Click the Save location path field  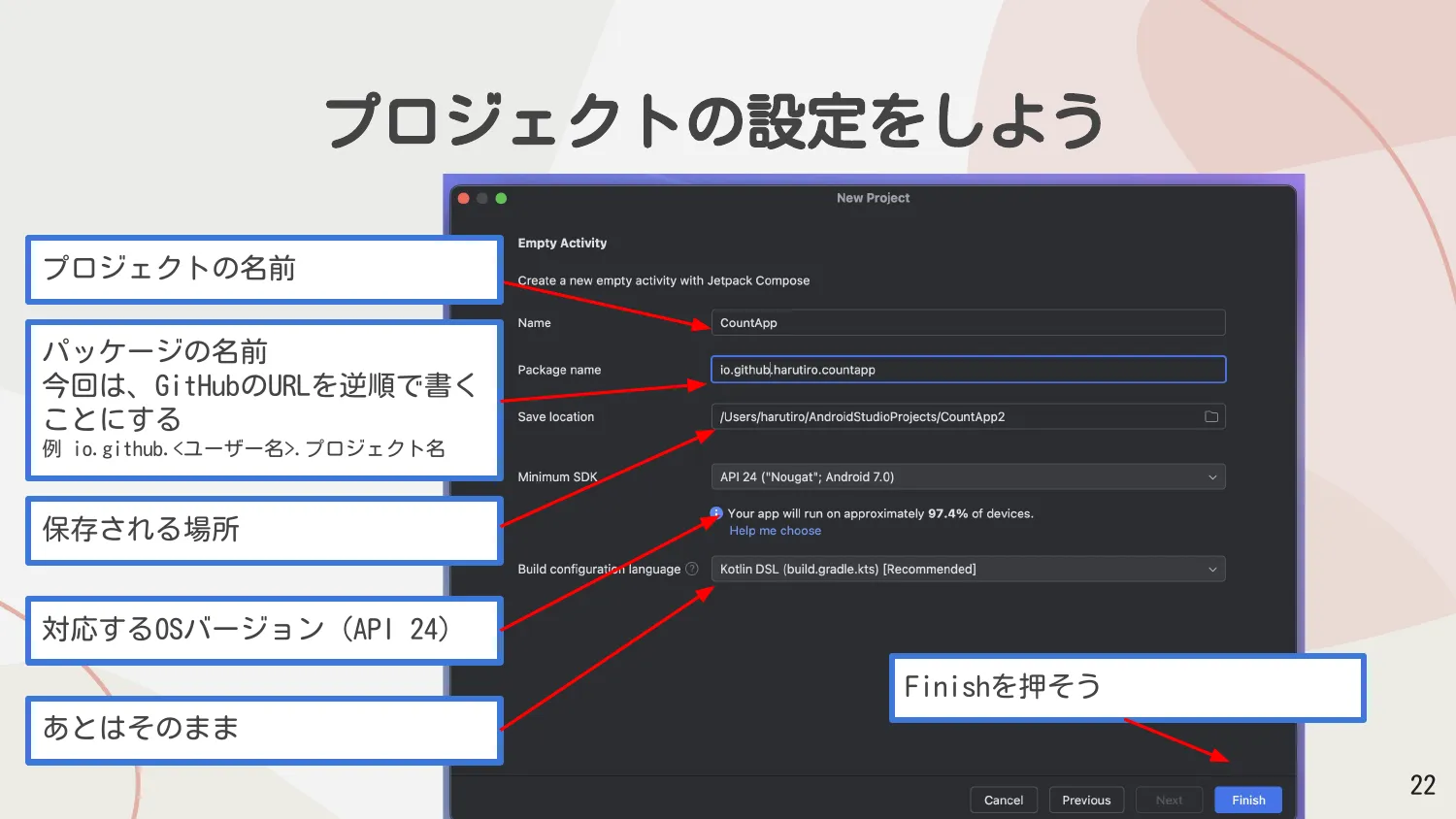pyautogui.click(x=951, y=415)
